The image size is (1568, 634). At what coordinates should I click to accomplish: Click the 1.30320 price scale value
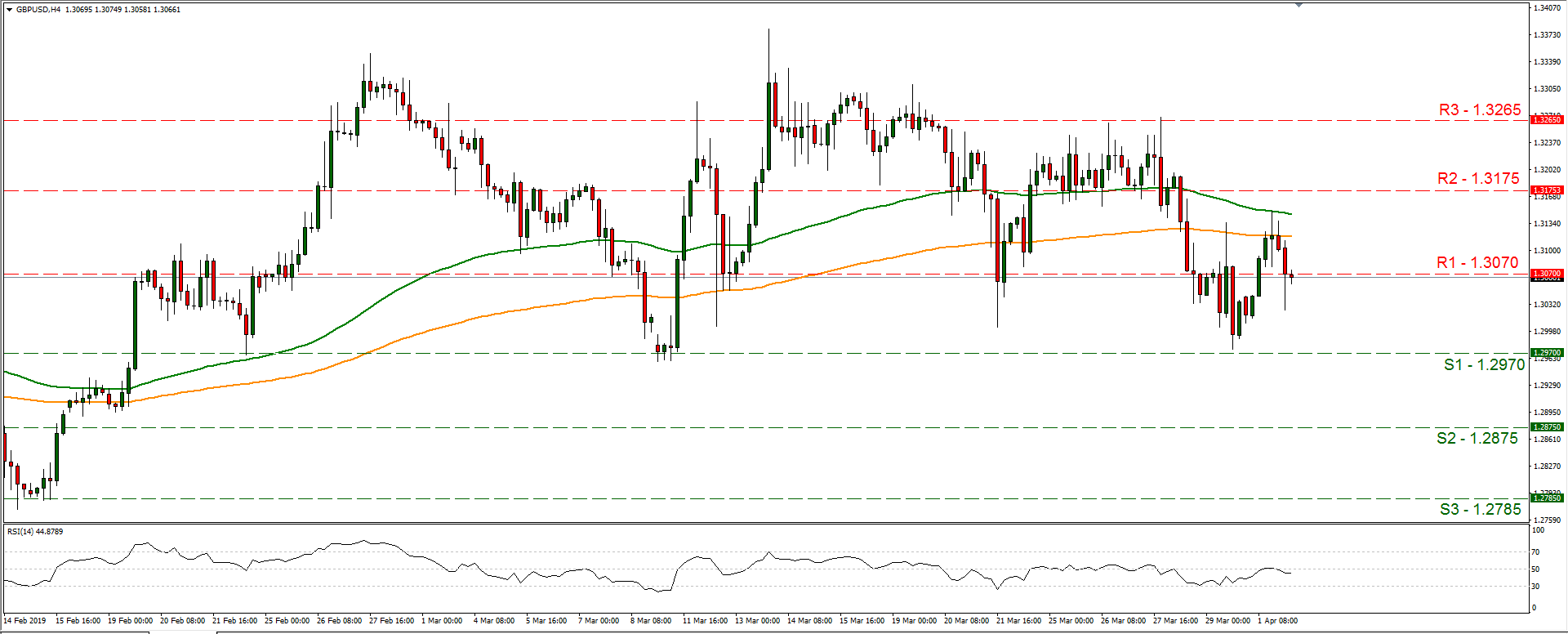[x=1548, y=305]
